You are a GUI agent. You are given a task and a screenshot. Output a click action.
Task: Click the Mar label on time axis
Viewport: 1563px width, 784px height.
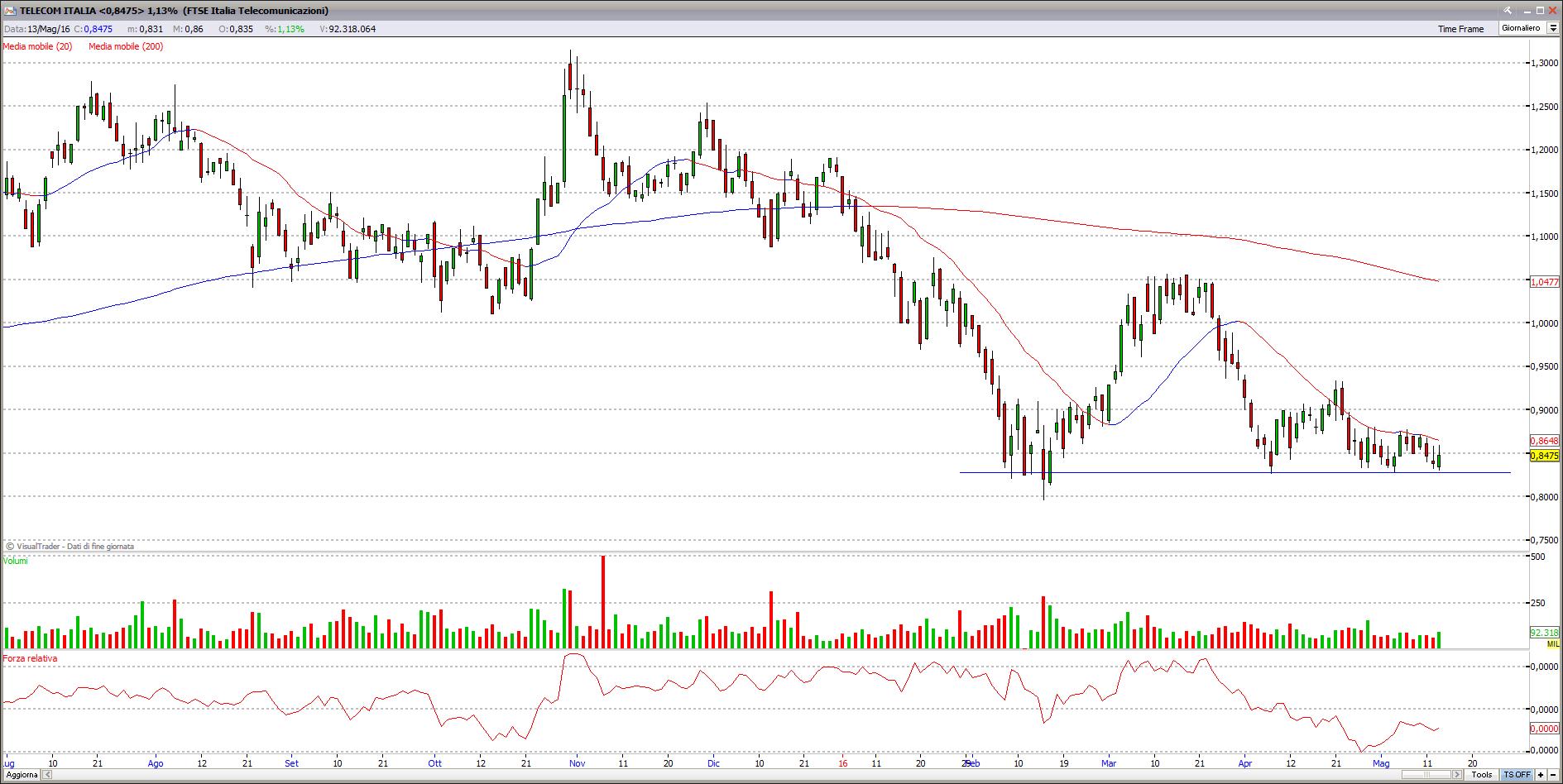click(1109, 763)
